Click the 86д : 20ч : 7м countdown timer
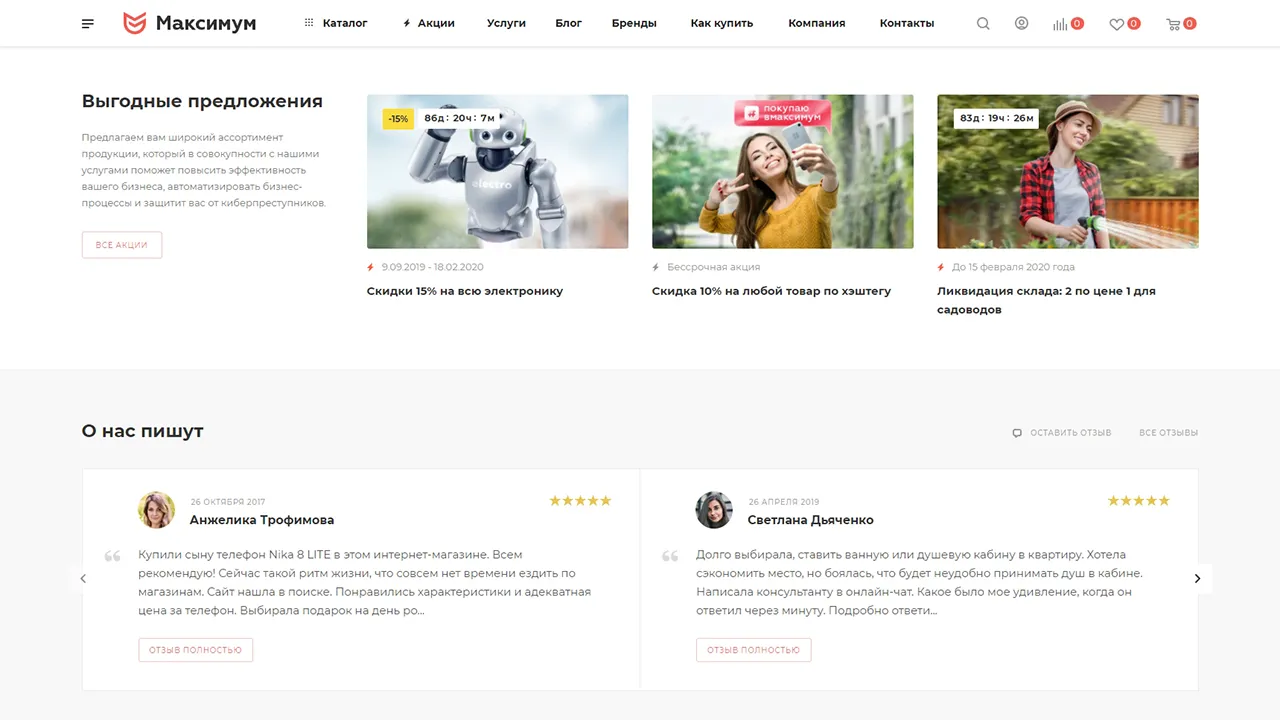This screenshot has width=1280, height=720. [x=459, y=118]
